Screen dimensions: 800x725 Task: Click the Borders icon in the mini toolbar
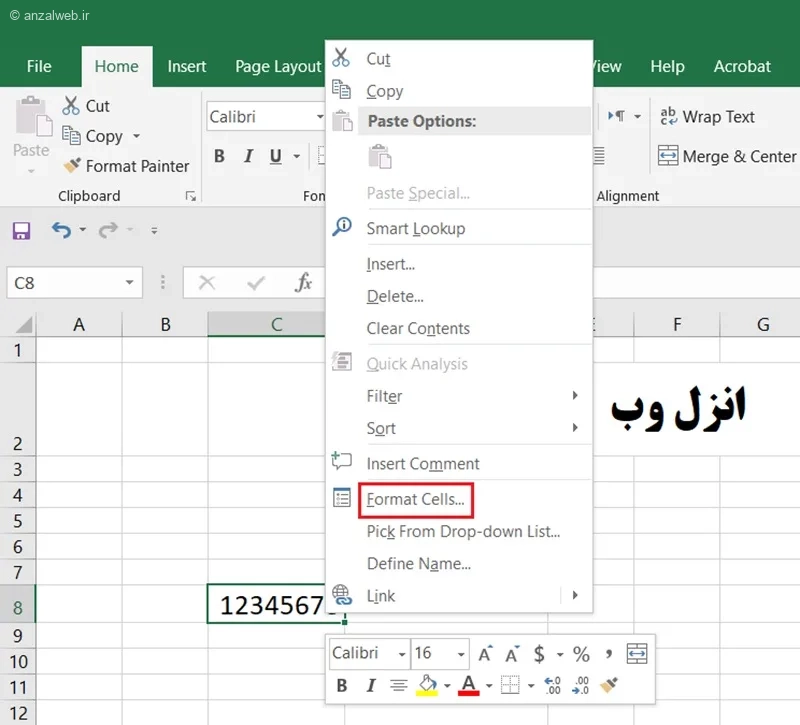pyautogui.click(x=510, y=685)
